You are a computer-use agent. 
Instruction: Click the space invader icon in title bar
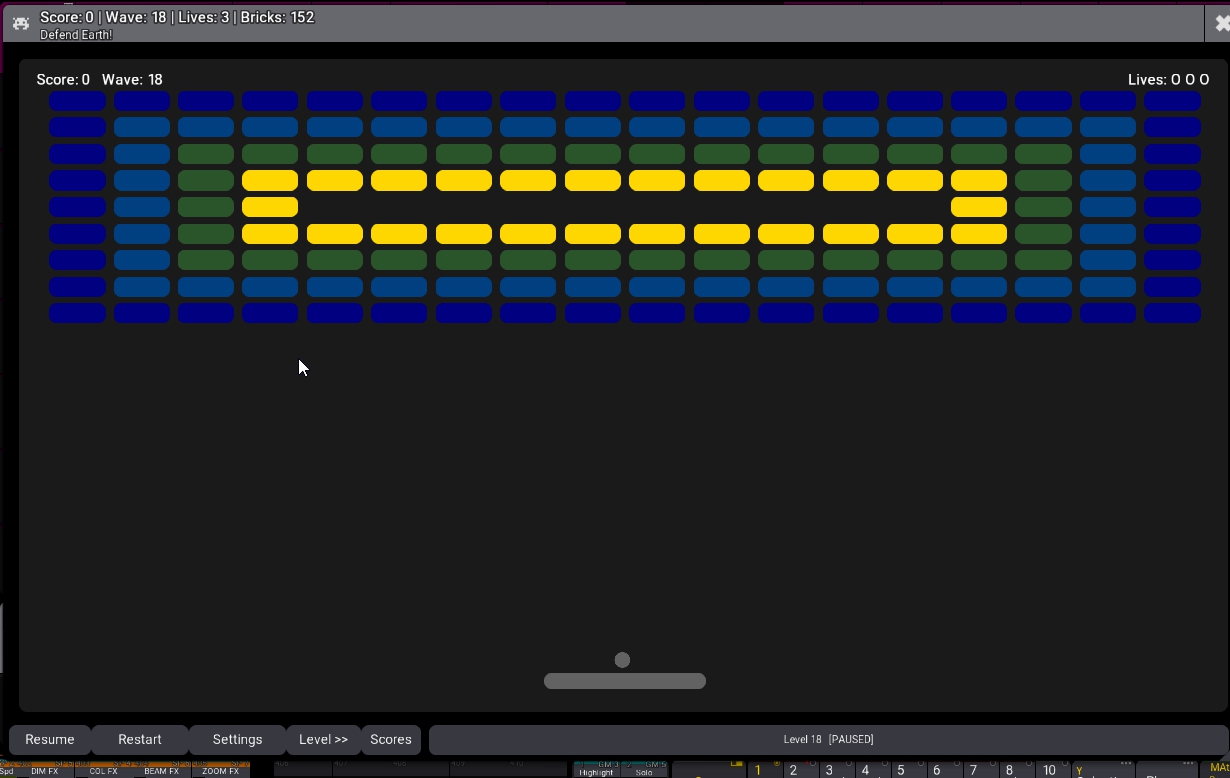20,22
